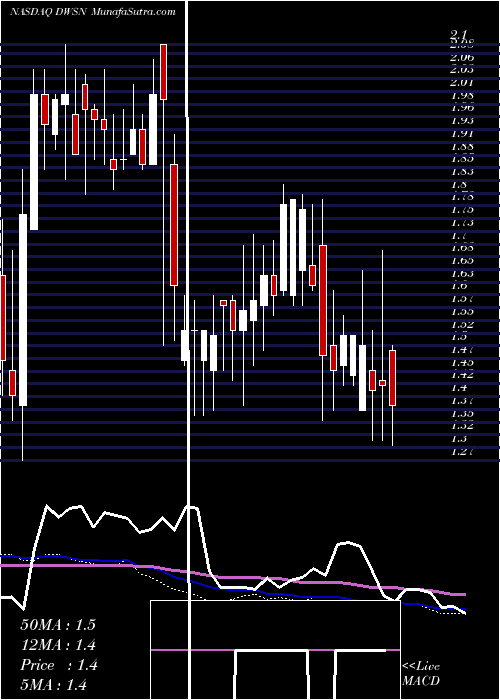Select the 1.45 price axis label
The height and width of the screenshot is (700, 500).
pyautogui.click(x=462, y=362)
